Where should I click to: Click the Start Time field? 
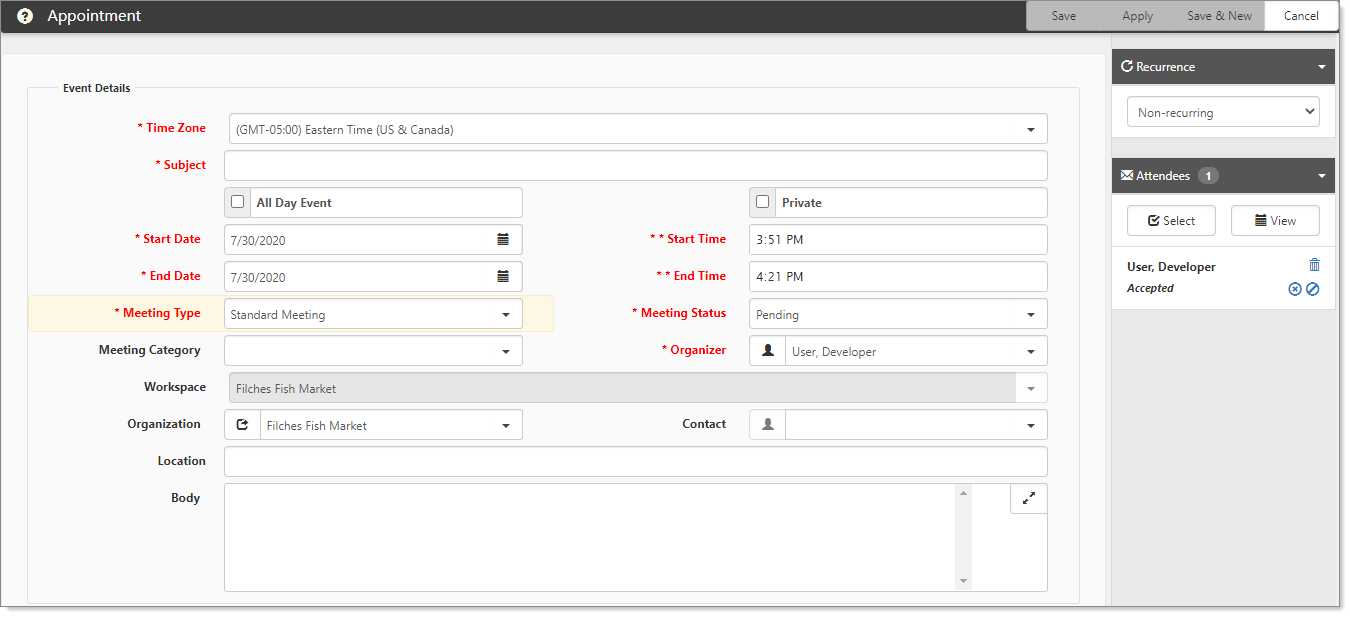click(x=898, y=240)
